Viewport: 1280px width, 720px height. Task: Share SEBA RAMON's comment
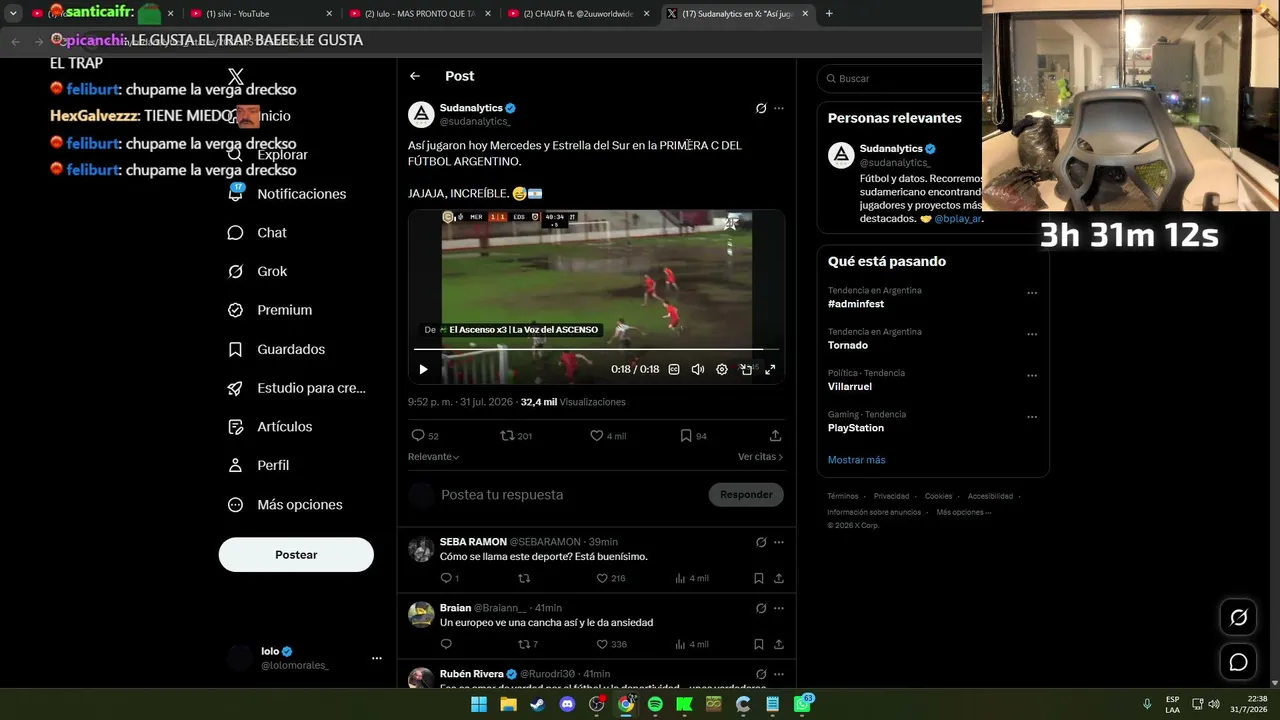[778, 578]
